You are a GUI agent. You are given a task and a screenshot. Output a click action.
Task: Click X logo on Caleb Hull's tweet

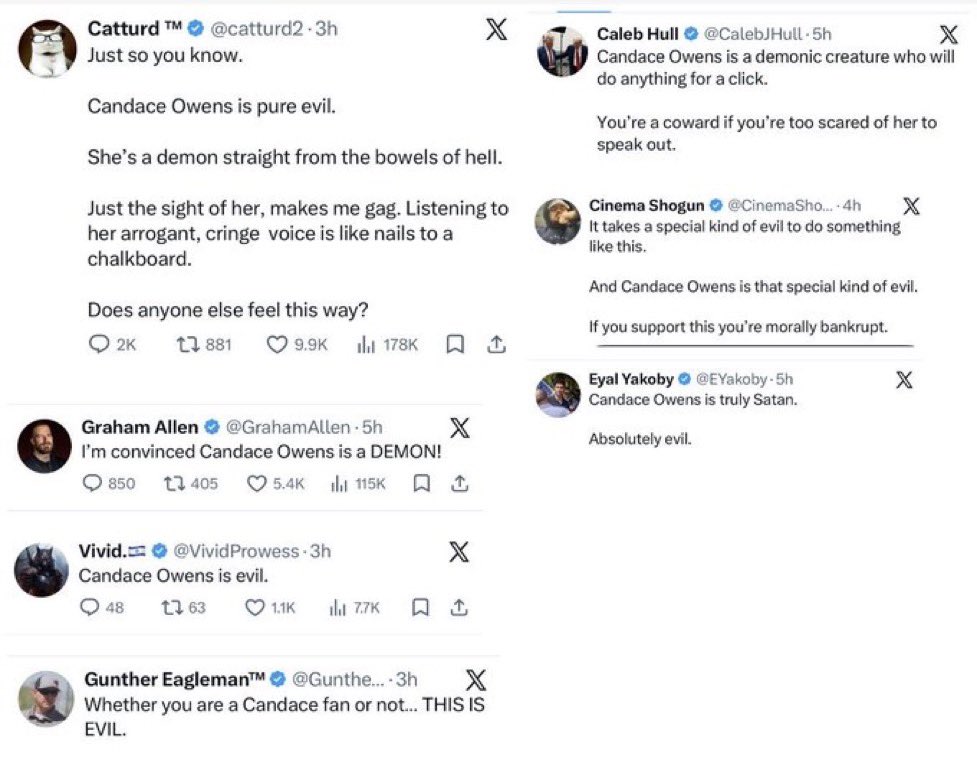[x=948, y=35]
